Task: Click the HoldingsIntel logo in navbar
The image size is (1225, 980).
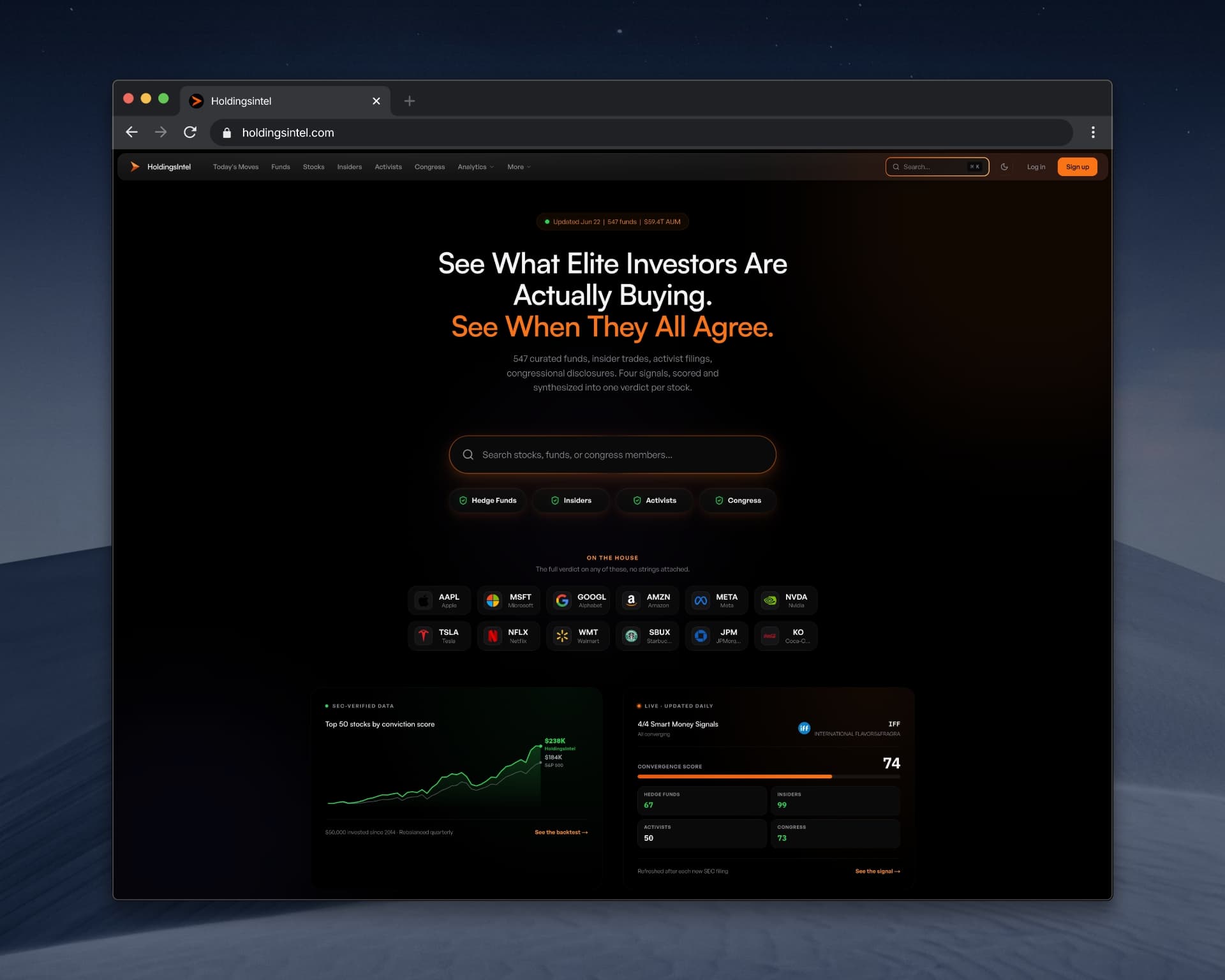Action: pos(160,167)
